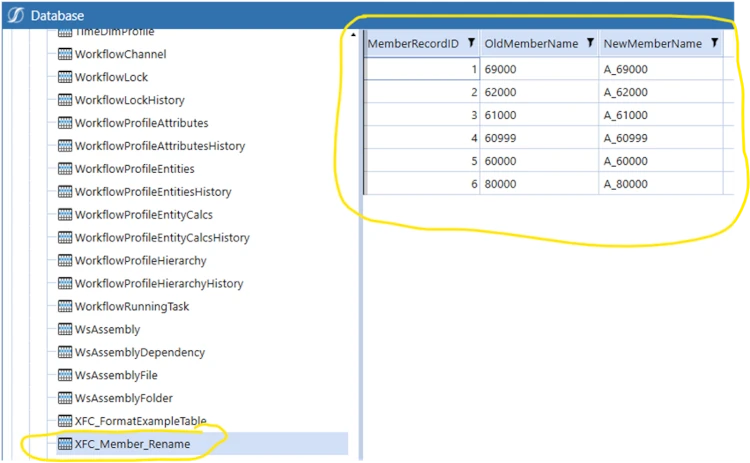Select the cell containing A_69000

625,69
